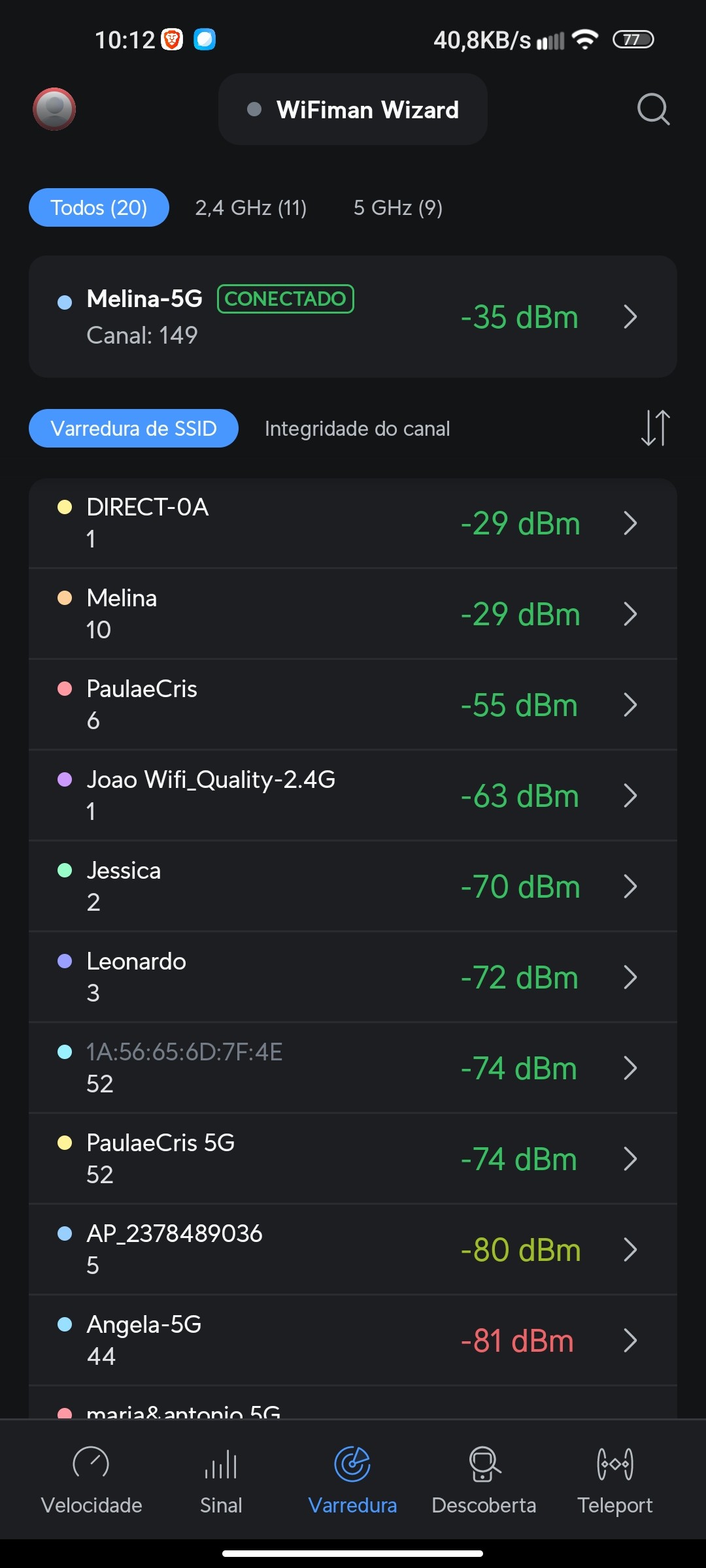Viewport: 706px width, 1568px height.
Task: Open the Sinal signal bars icon
Action: tap(221, 1463)
